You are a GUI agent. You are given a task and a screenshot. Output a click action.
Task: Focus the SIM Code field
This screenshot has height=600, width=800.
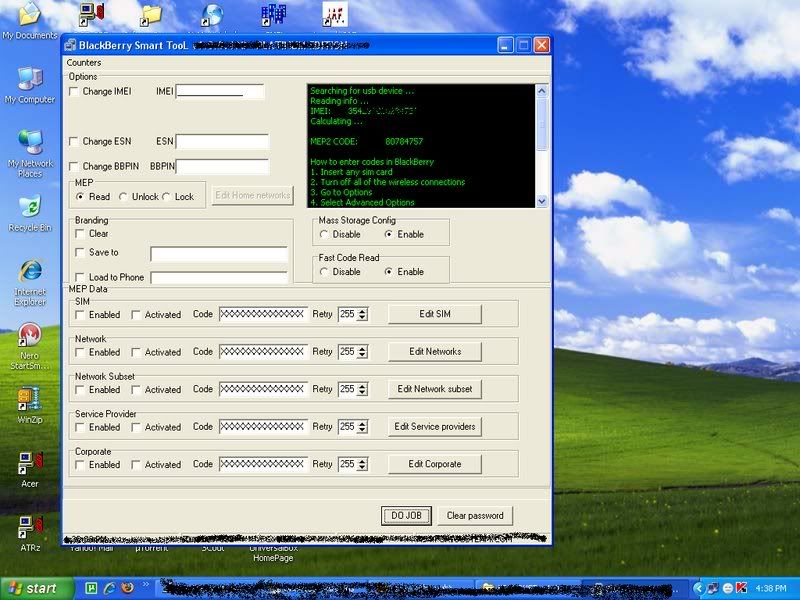point(264,314)
